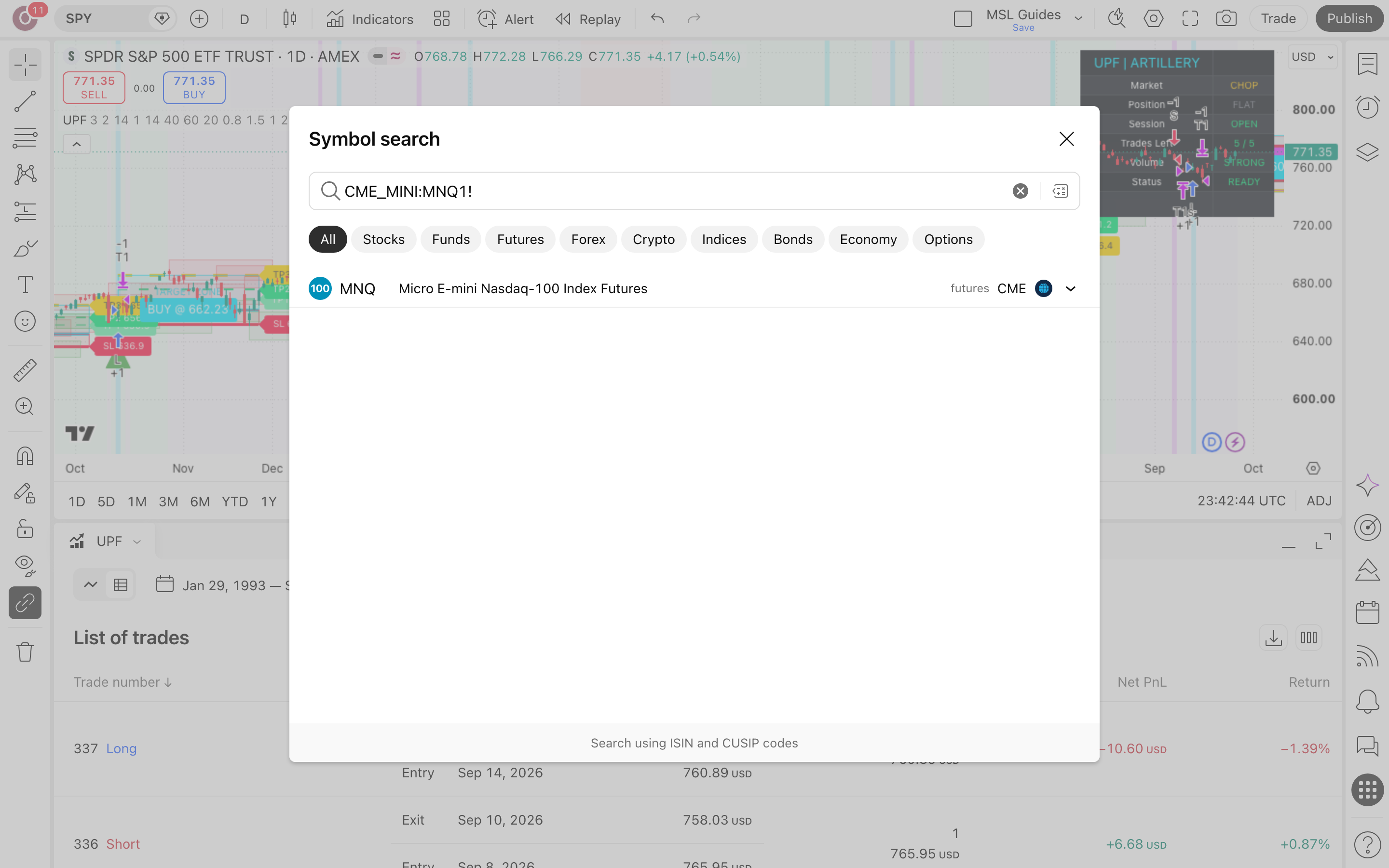
Task: Select the Trend line drawing tool
Action: click(x=25, y=102)
